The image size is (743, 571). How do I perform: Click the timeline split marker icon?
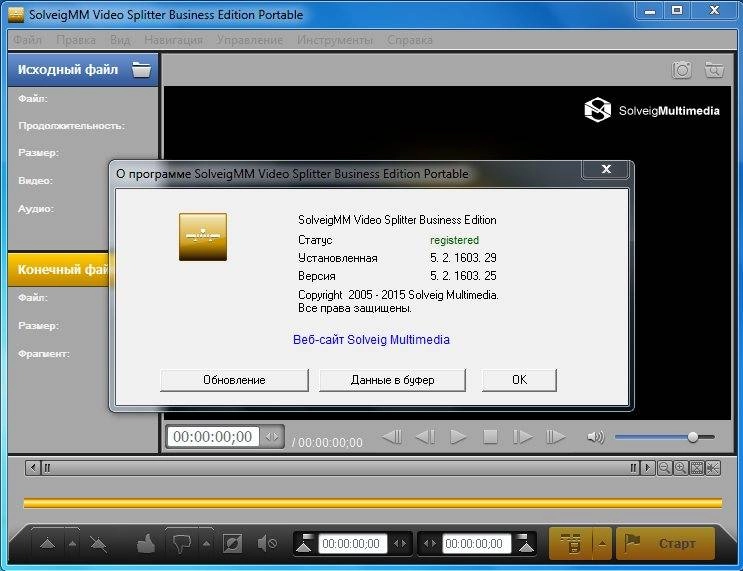click(x=713, y=468)
